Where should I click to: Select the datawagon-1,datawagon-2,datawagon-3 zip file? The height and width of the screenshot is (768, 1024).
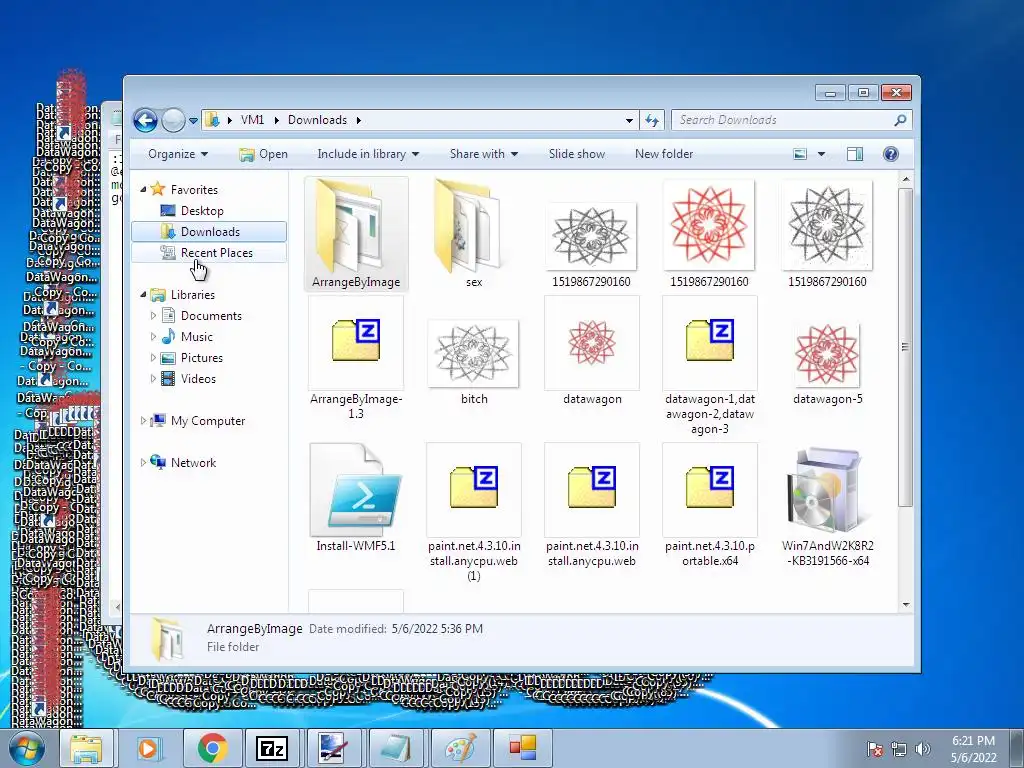(x=709, y=366)
